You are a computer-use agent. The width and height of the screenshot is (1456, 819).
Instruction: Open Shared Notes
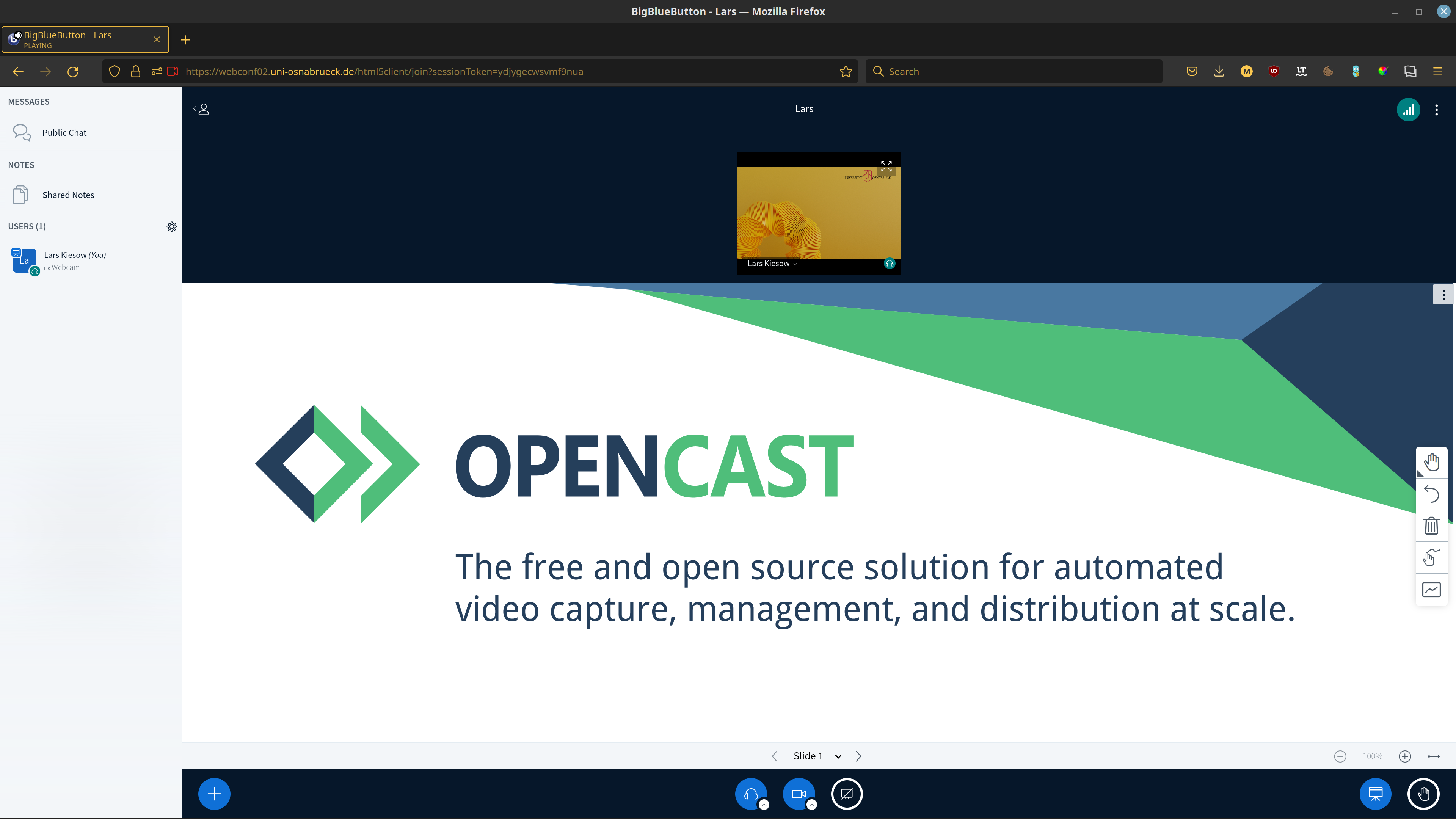pos(68,195)
